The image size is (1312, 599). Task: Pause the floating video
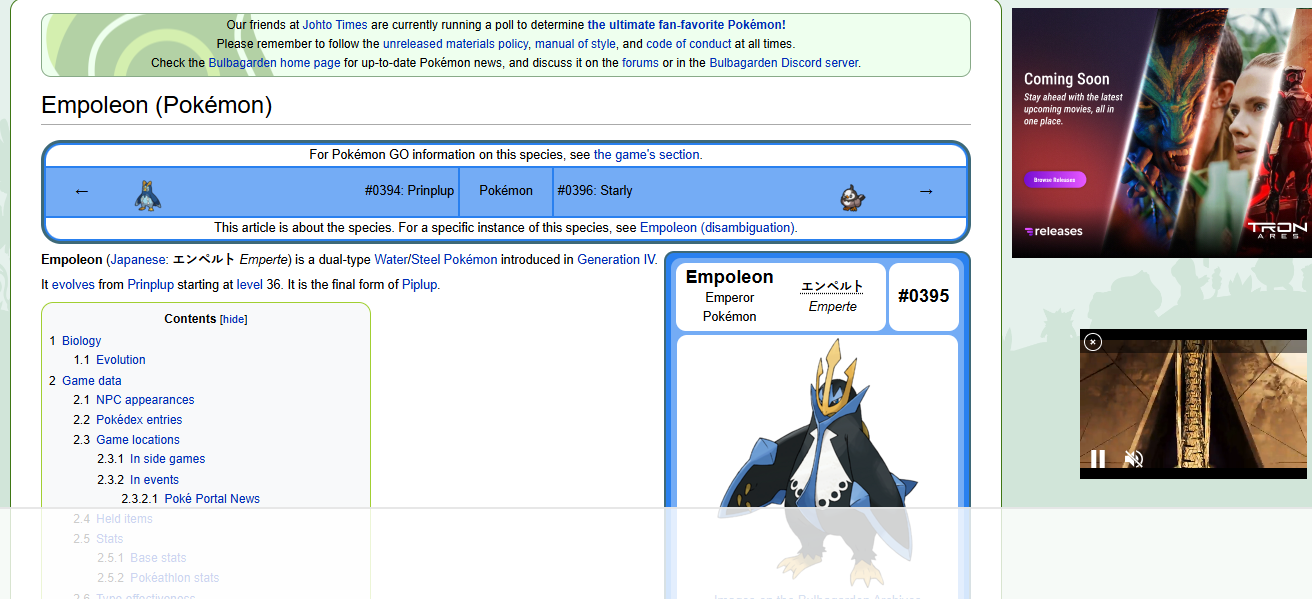click(1098, 459)
